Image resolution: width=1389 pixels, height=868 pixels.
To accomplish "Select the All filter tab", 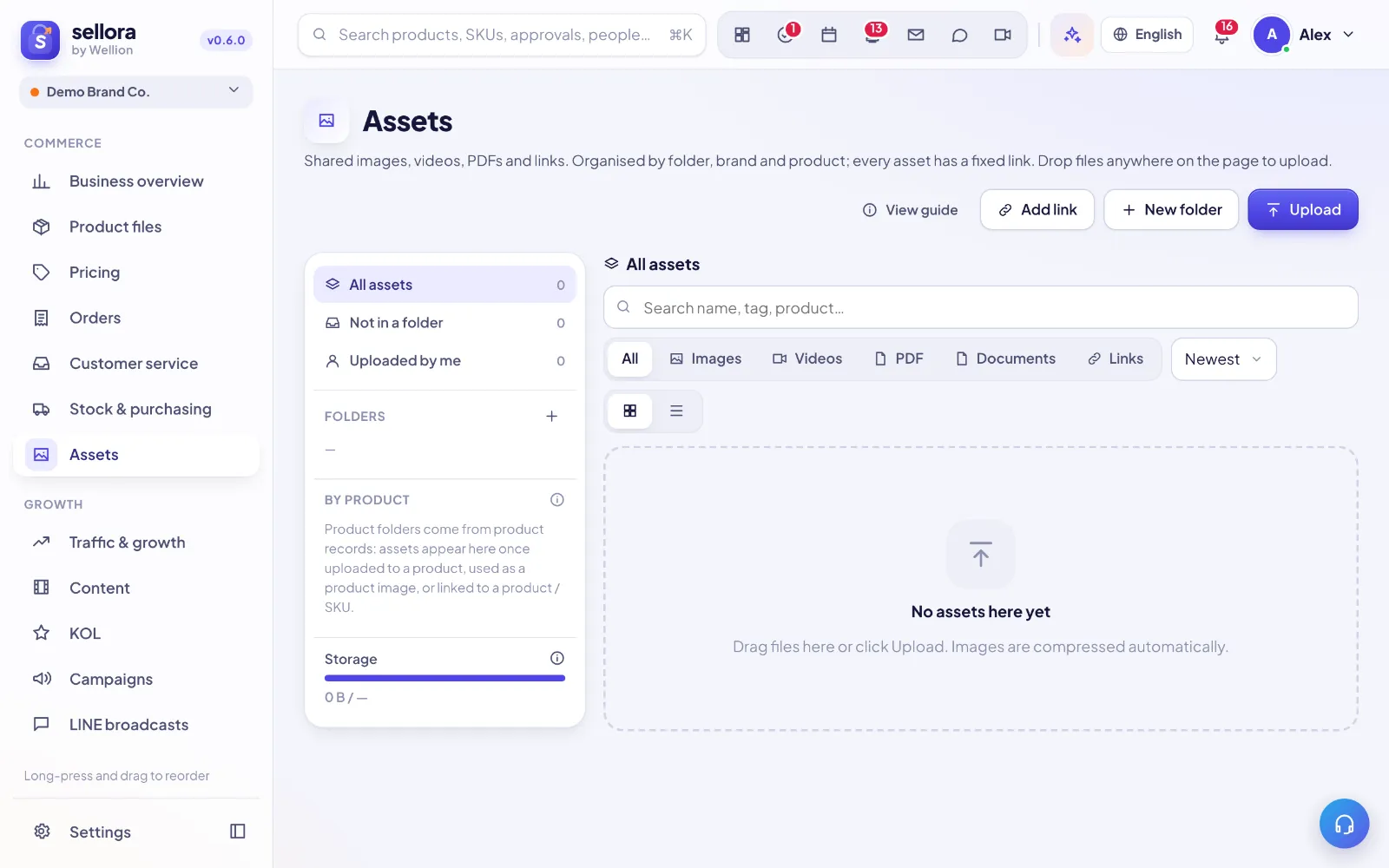I will [630, 359].
